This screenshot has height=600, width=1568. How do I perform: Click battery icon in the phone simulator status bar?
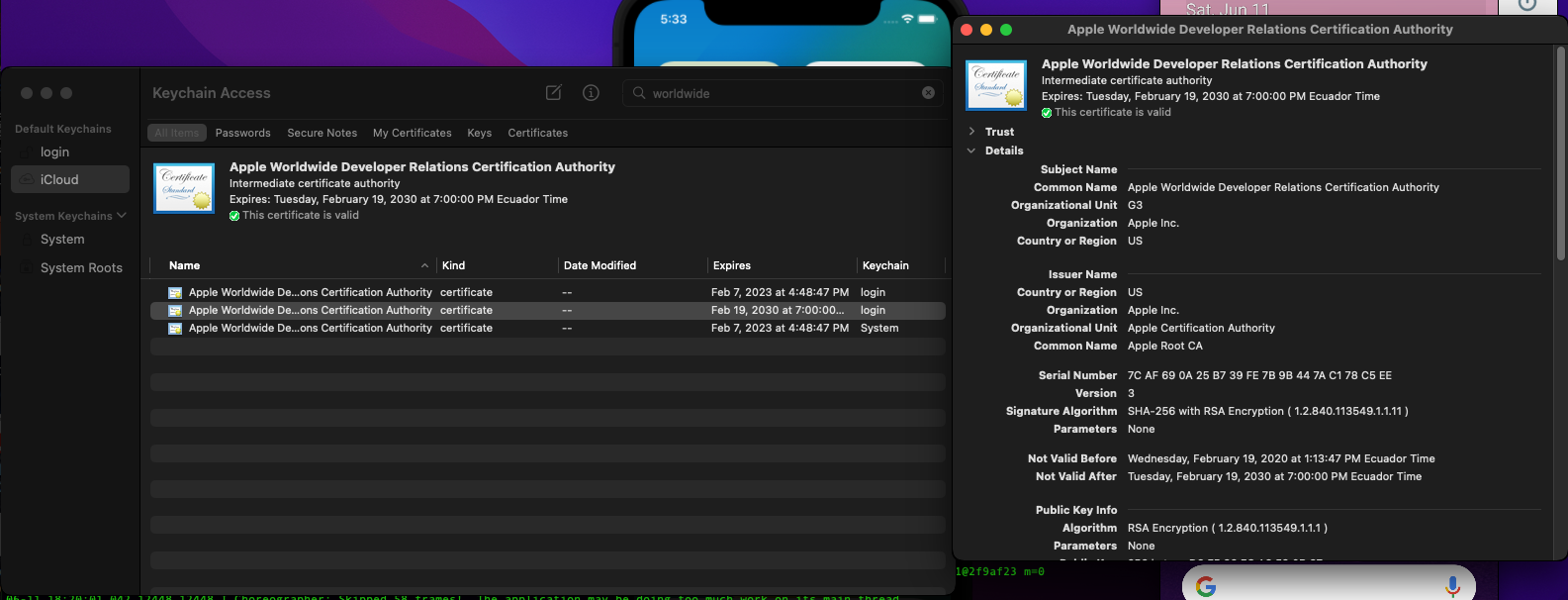click(927, 19)
